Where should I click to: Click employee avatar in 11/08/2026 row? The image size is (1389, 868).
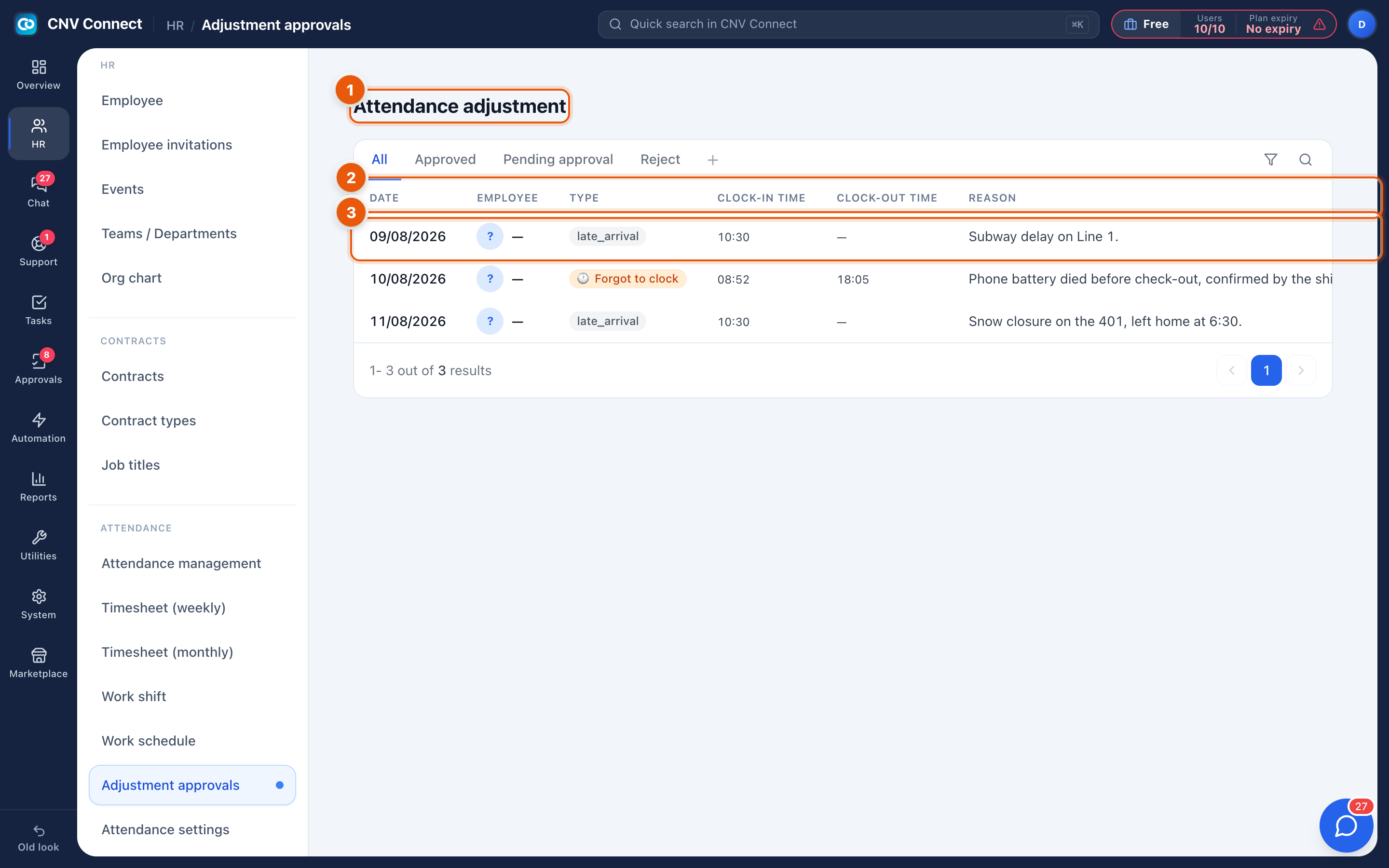[x=490, y=322]
